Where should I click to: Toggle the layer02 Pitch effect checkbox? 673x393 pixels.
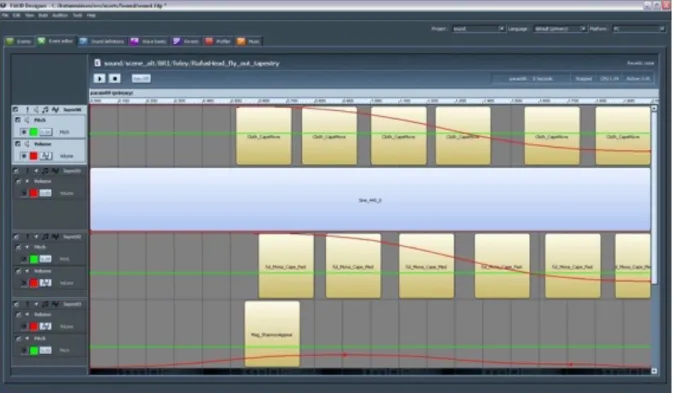18,247
